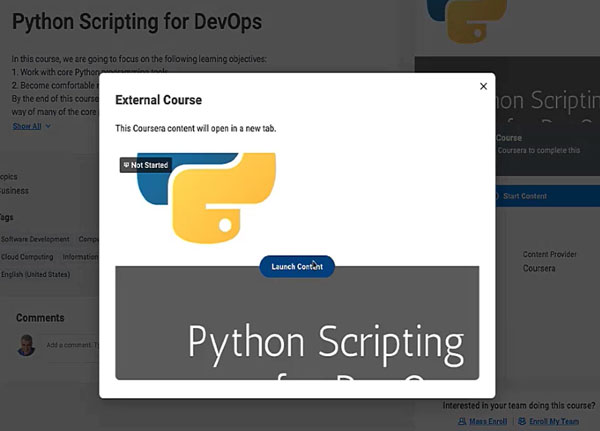Select the Software Development tag
The image size is (600, 431).
(x=35, y=239)
